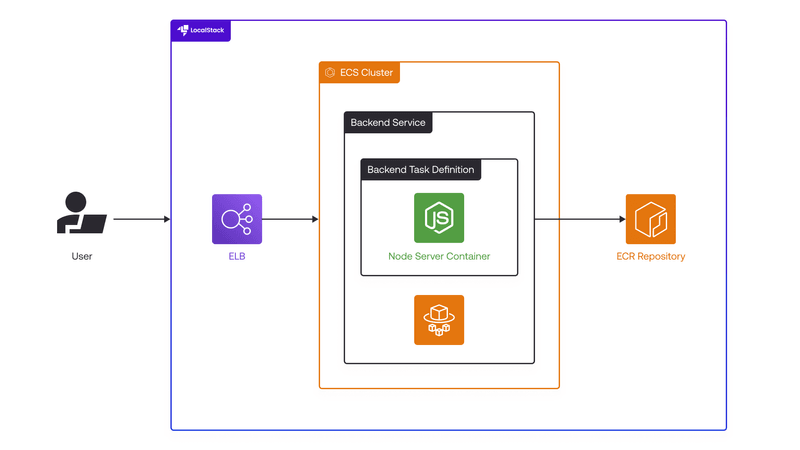Select the Backend Service header tab
Image resolution: width=800 pixels, height=450 pixels.
[388, 123]
